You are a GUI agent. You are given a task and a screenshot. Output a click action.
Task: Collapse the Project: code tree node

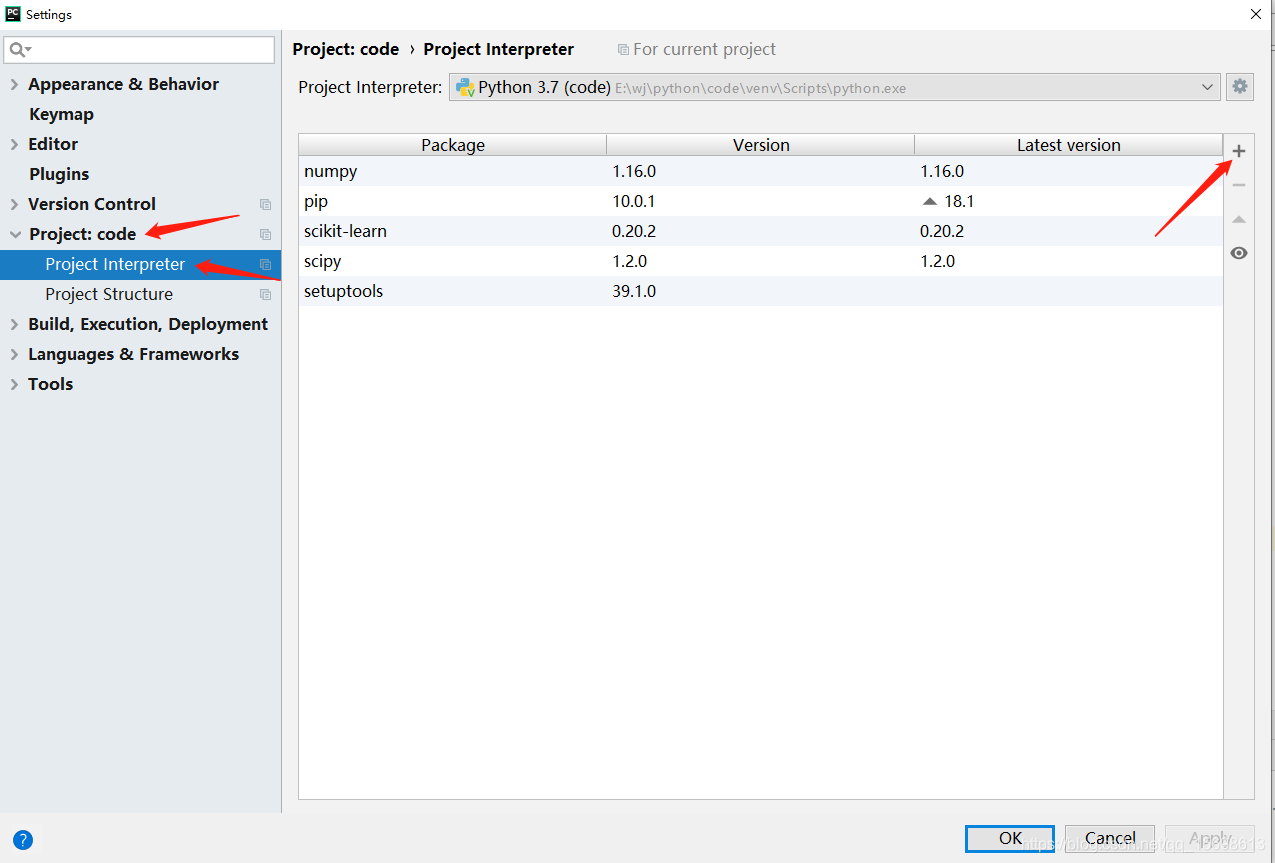[13, 234]
